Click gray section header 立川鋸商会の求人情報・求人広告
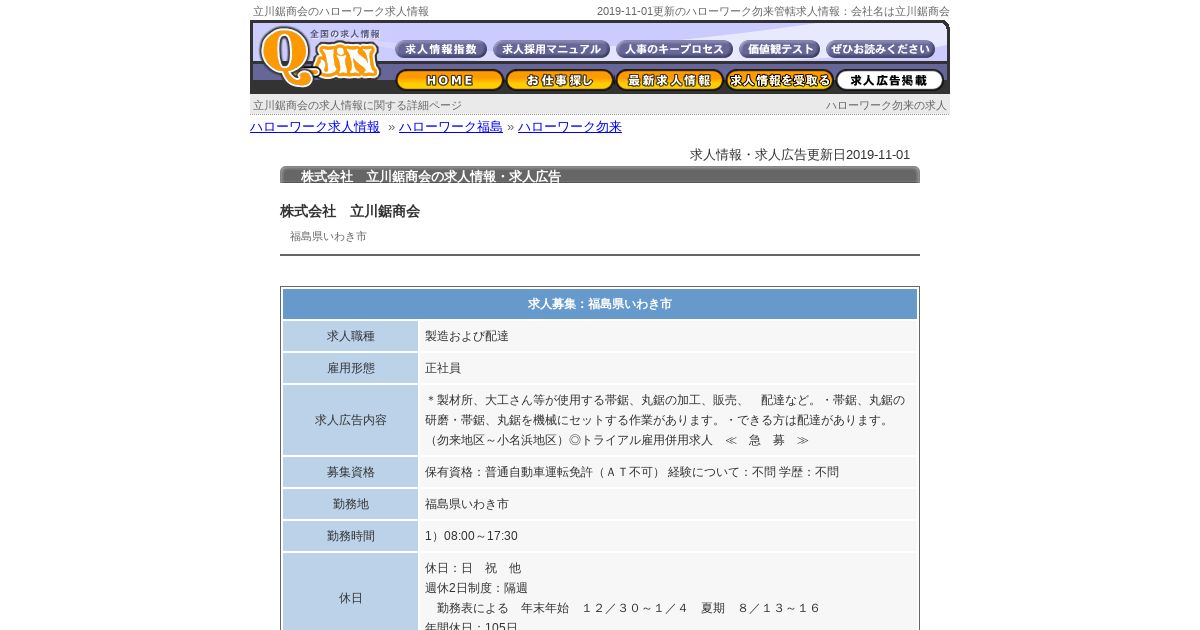The height and width of the screenshot is (630, 1200). pos(600,175)
